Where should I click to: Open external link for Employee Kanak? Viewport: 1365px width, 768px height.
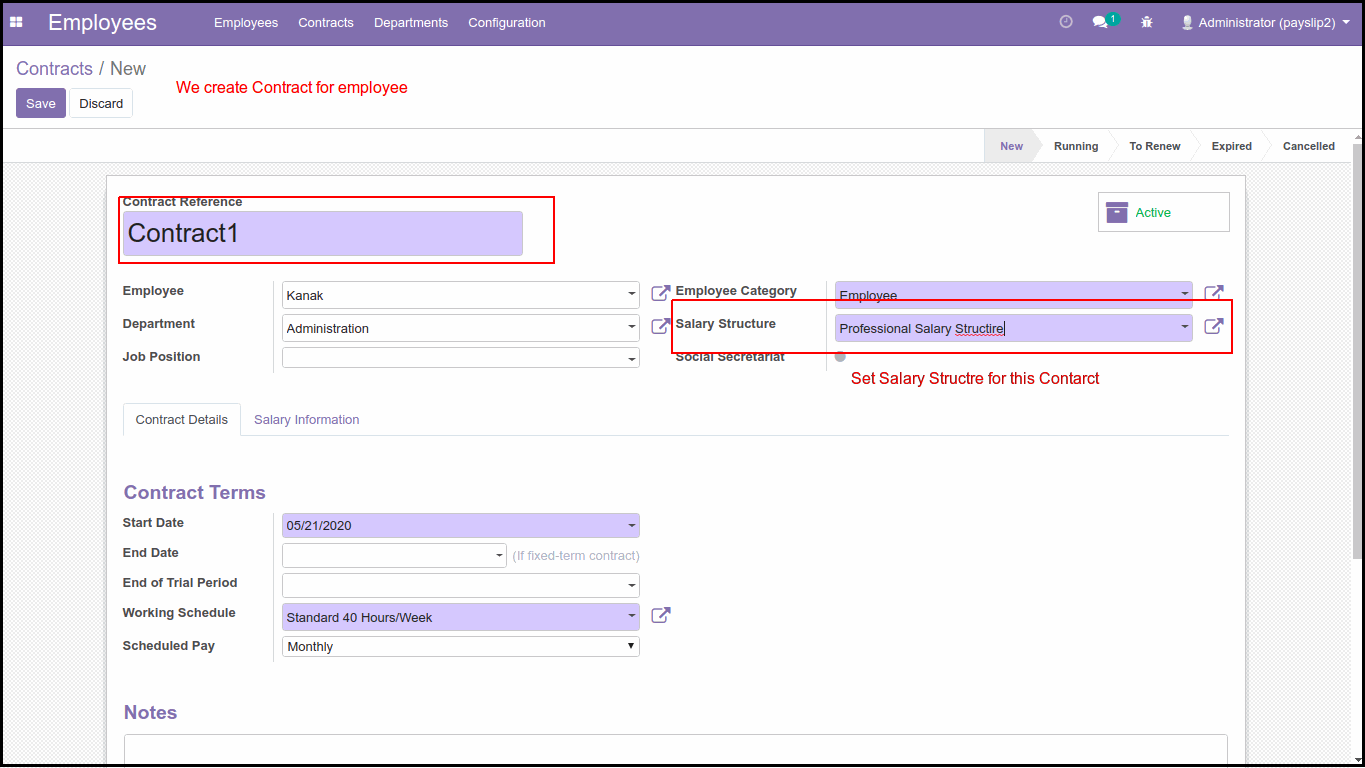pos(661,293)
